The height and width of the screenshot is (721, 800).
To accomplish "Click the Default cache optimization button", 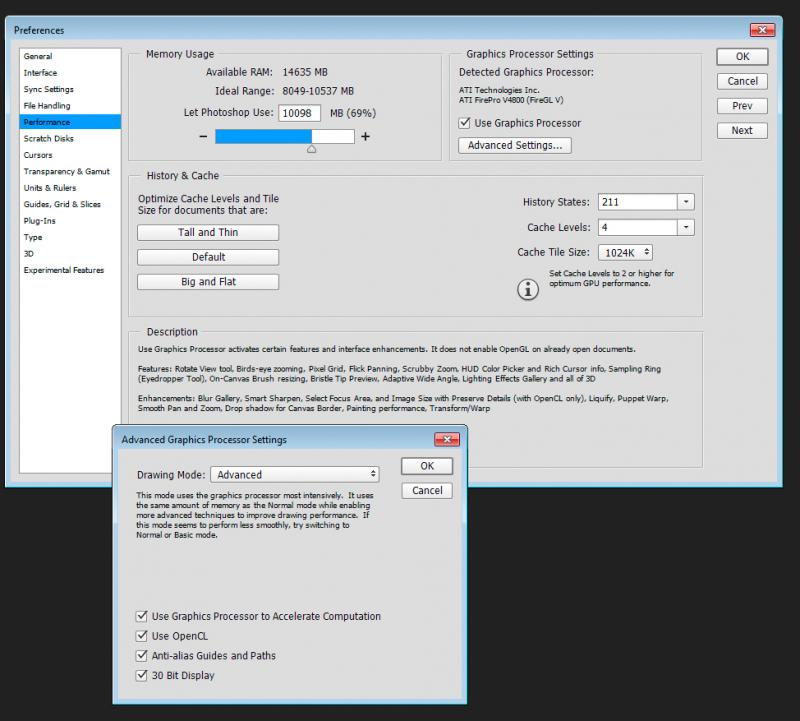I will click(208, 257).
